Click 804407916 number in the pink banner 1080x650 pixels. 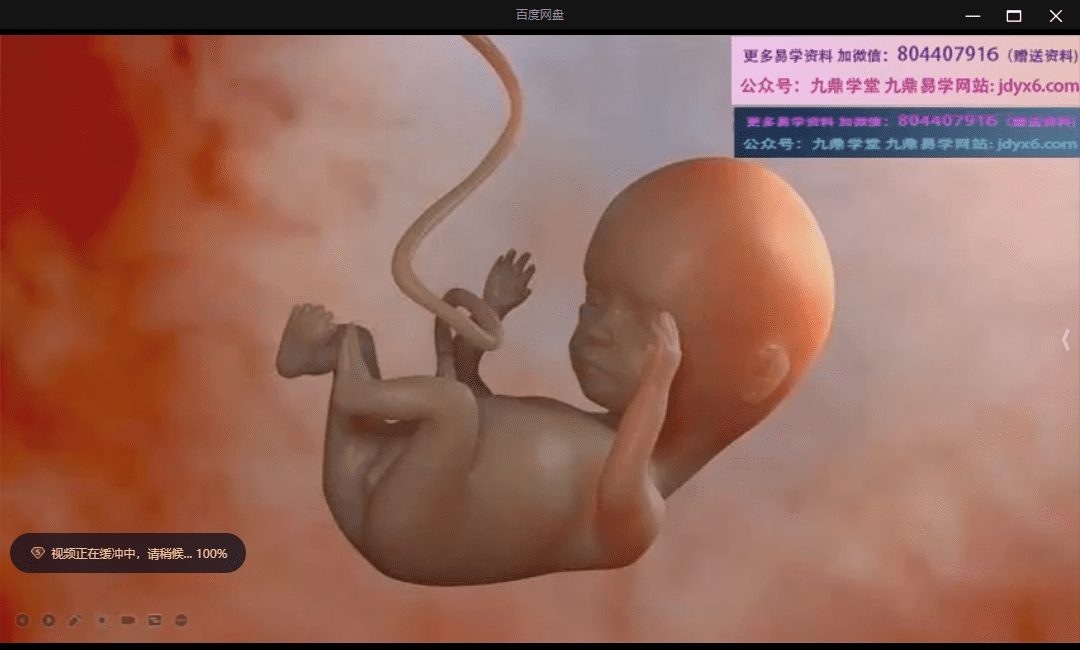point(947,54)
